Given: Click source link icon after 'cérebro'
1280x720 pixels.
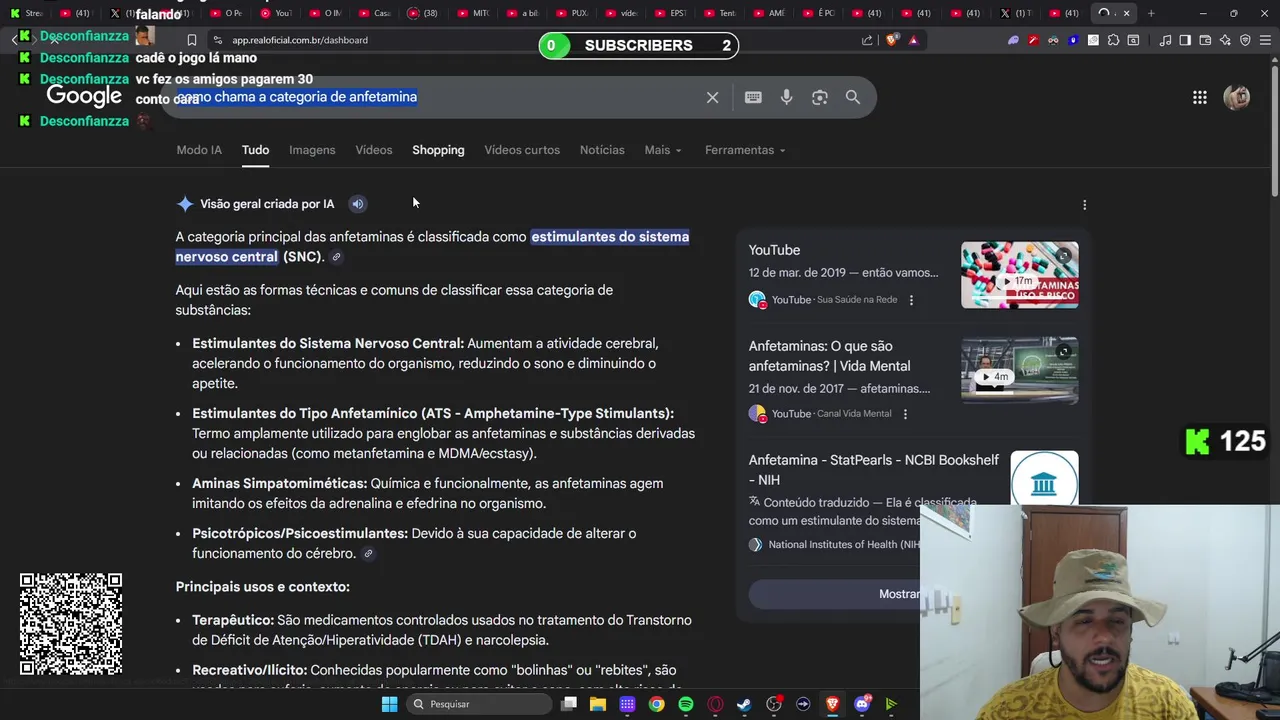Looking at the screenshot, I should [368, 554].
